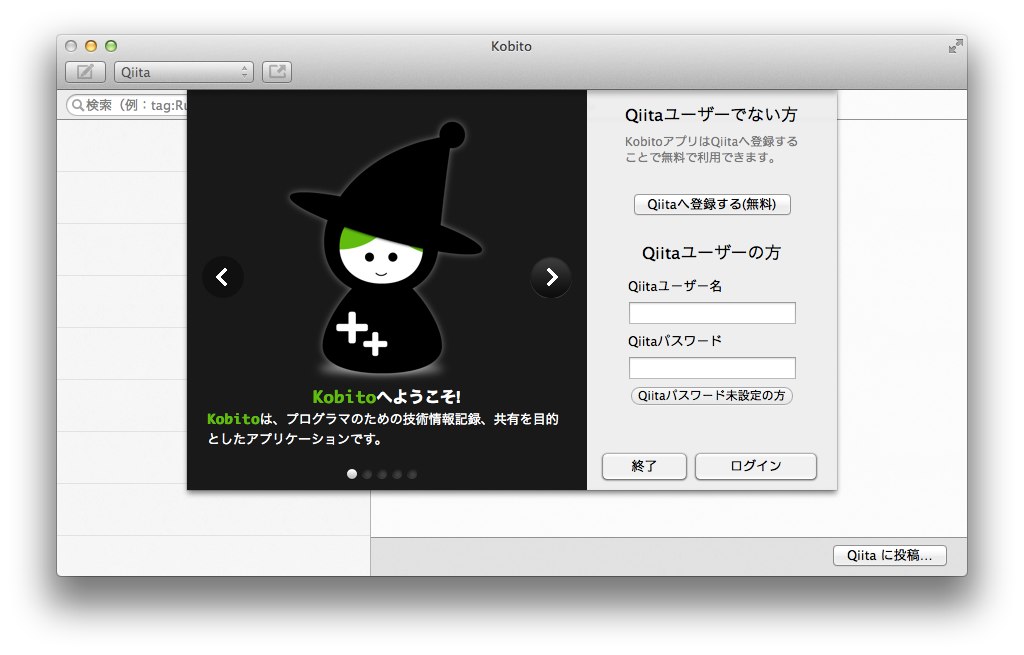The image size is (1024, 655).
Task: Click the Kobito window title
Action: pos(511,46)
